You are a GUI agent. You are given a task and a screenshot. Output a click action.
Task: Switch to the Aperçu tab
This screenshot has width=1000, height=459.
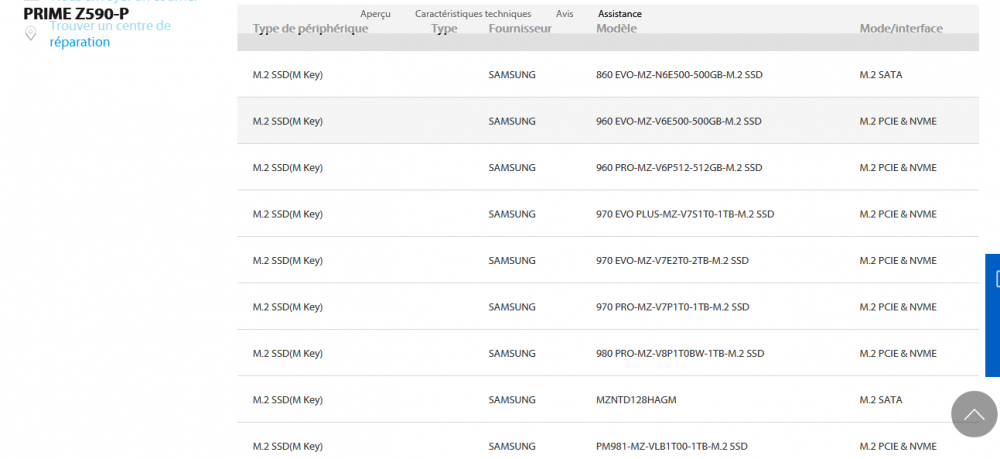point(375,14)
